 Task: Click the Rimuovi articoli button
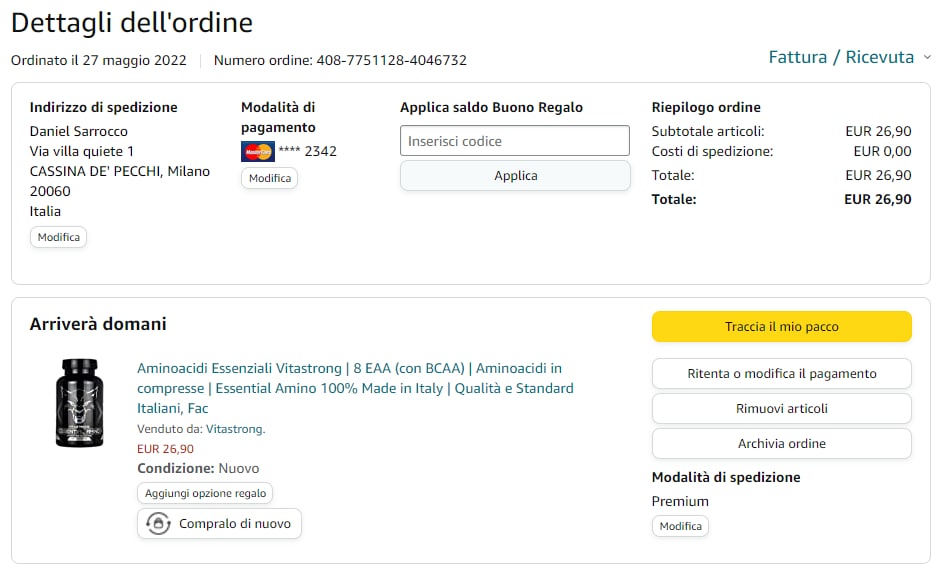click(781, 409)
